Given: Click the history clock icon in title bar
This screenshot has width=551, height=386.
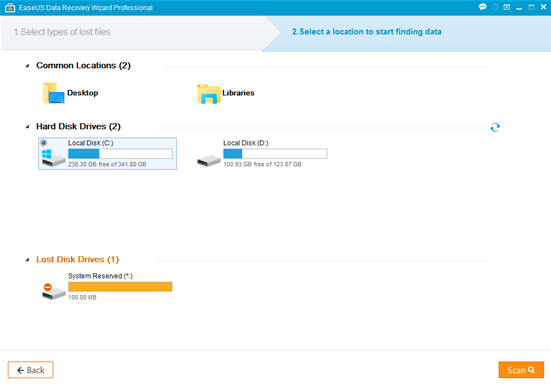Looking at the screenshot, I should click(495, 7).
